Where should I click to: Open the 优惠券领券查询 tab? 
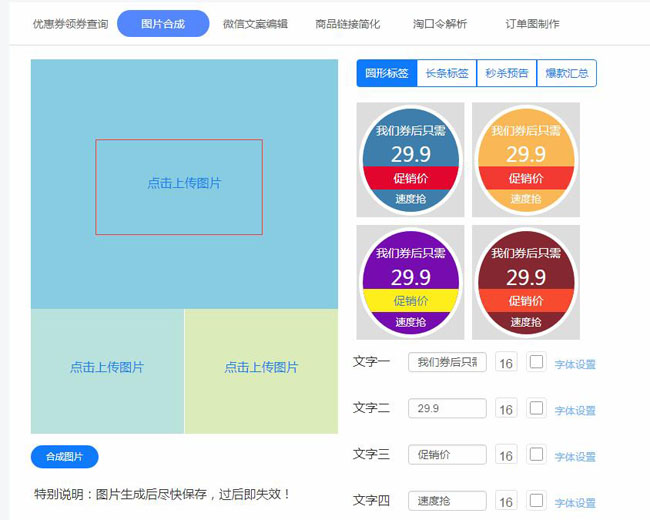pyautogui.click(x=70, y=24)
